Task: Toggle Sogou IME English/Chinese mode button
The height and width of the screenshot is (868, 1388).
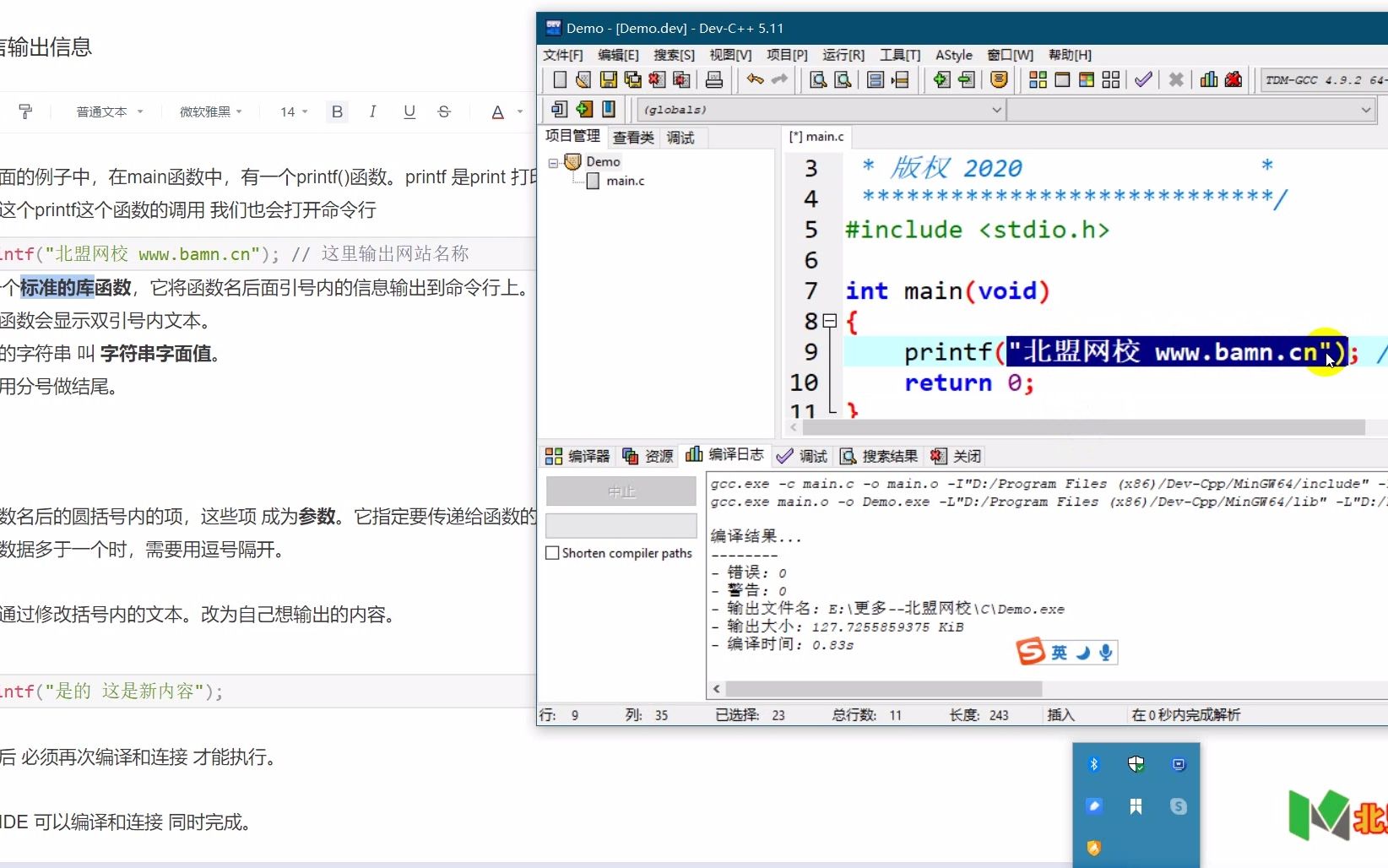Action: 1059,652
